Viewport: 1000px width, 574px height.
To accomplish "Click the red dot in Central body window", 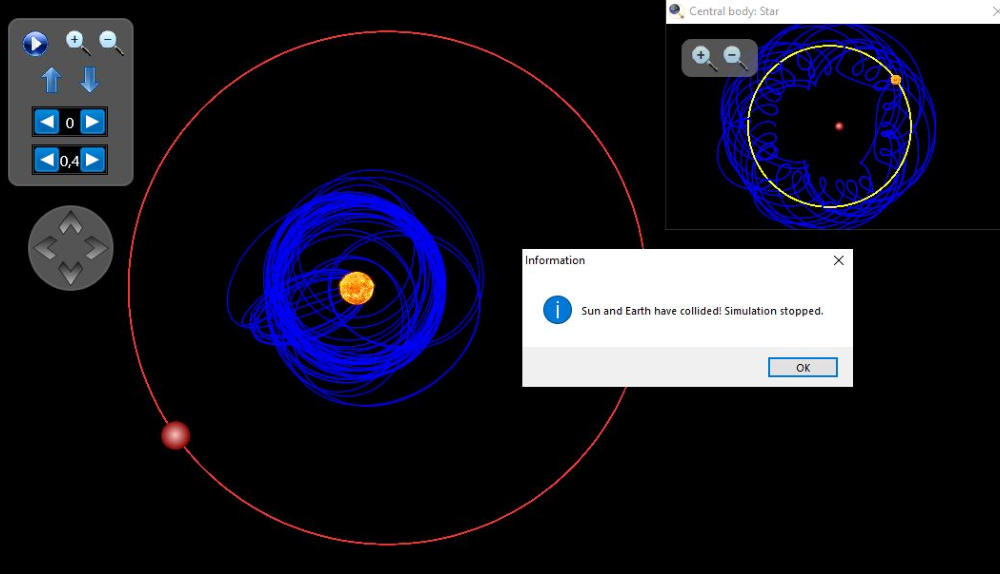I will coord(839,126).
